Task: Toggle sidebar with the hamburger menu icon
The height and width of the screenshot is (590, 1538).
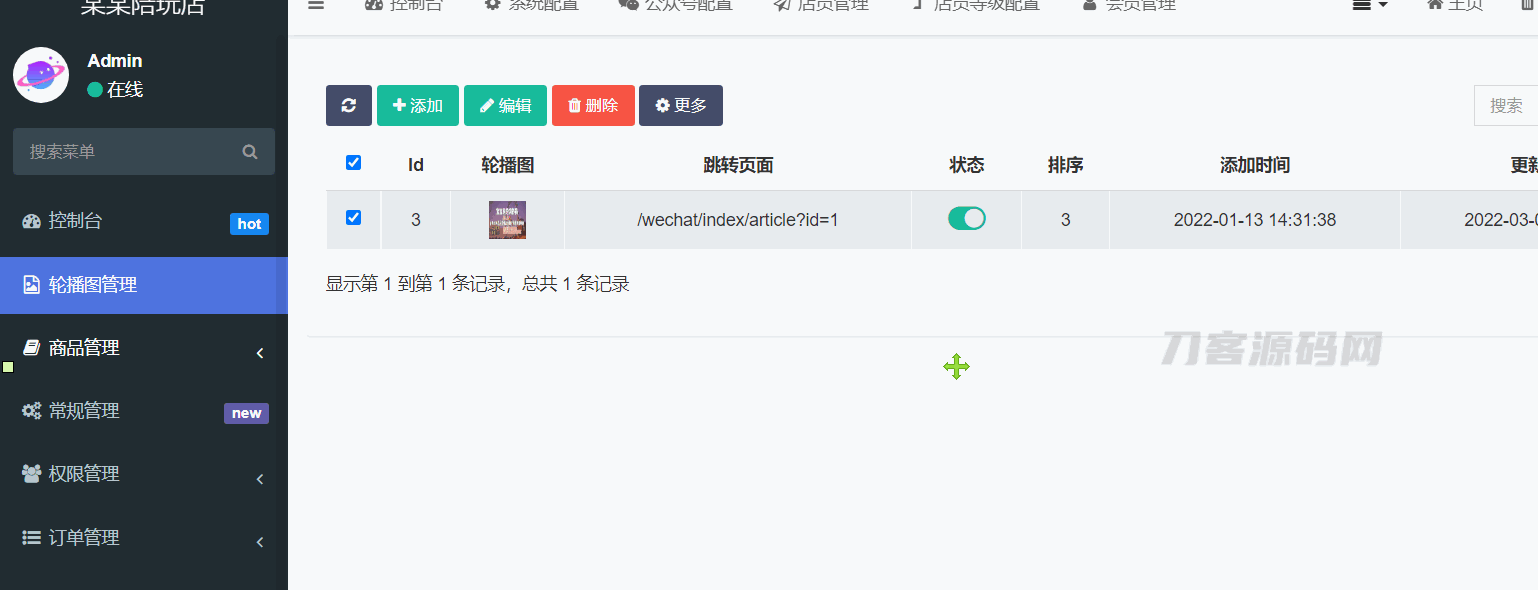Action: click(x=316, y=5)
